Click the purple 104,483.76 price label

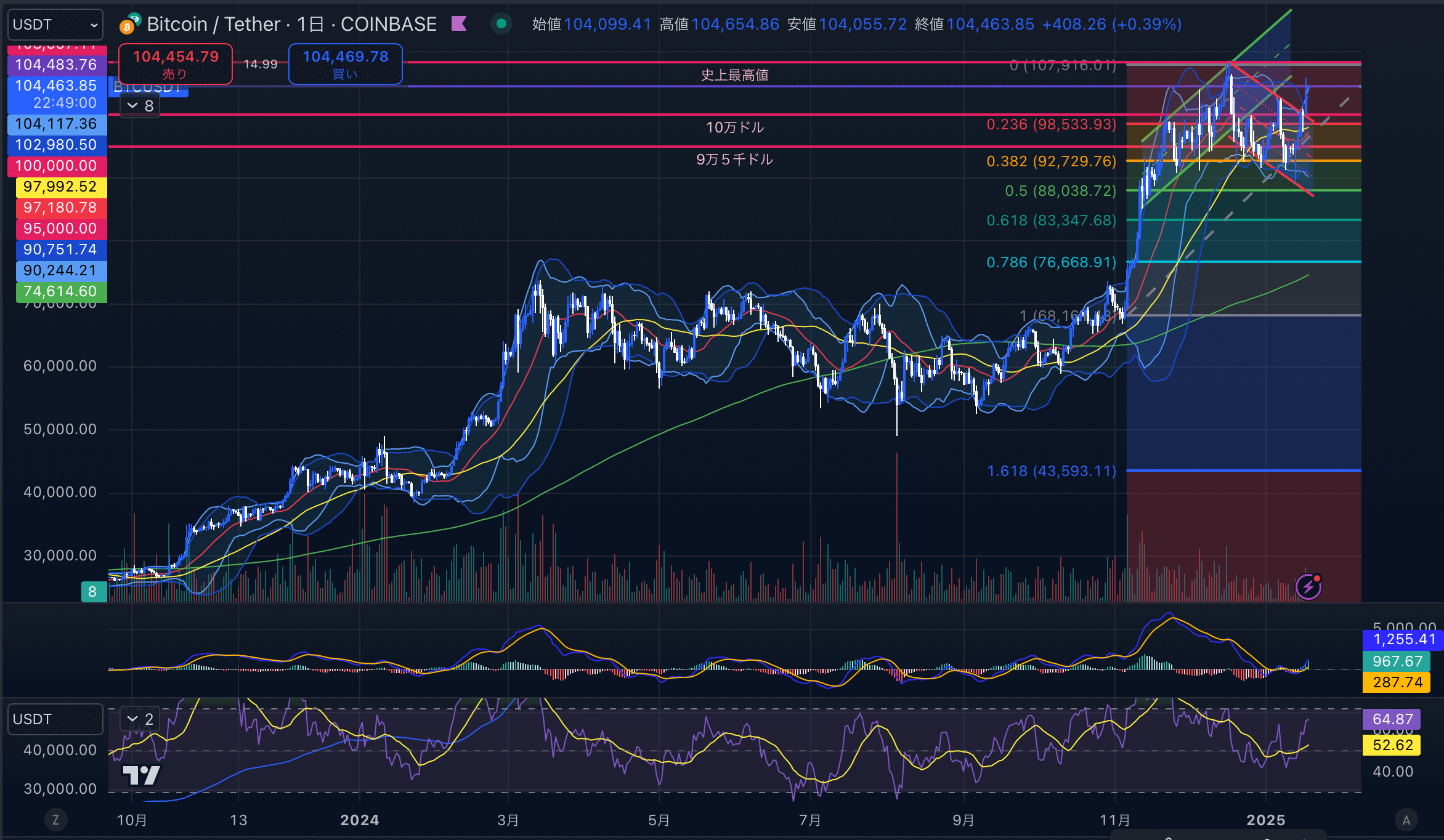tap(57, 65)
